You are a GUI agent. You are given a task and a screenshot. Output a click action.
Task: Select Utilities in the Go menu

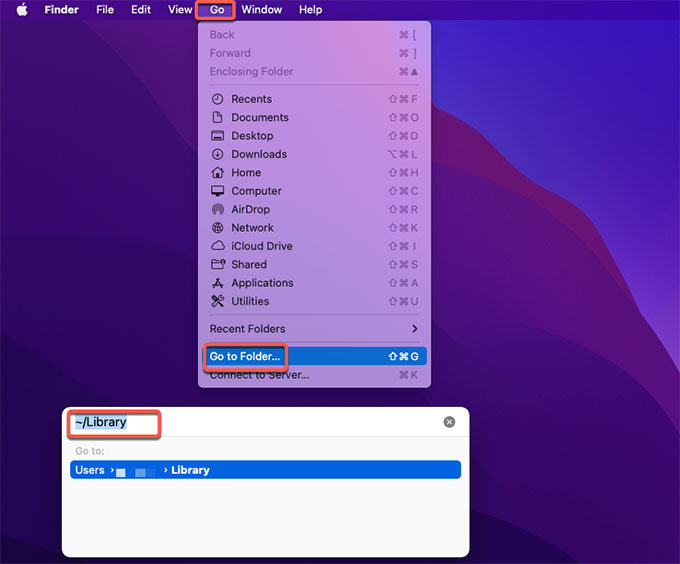(x=250, y=301)
